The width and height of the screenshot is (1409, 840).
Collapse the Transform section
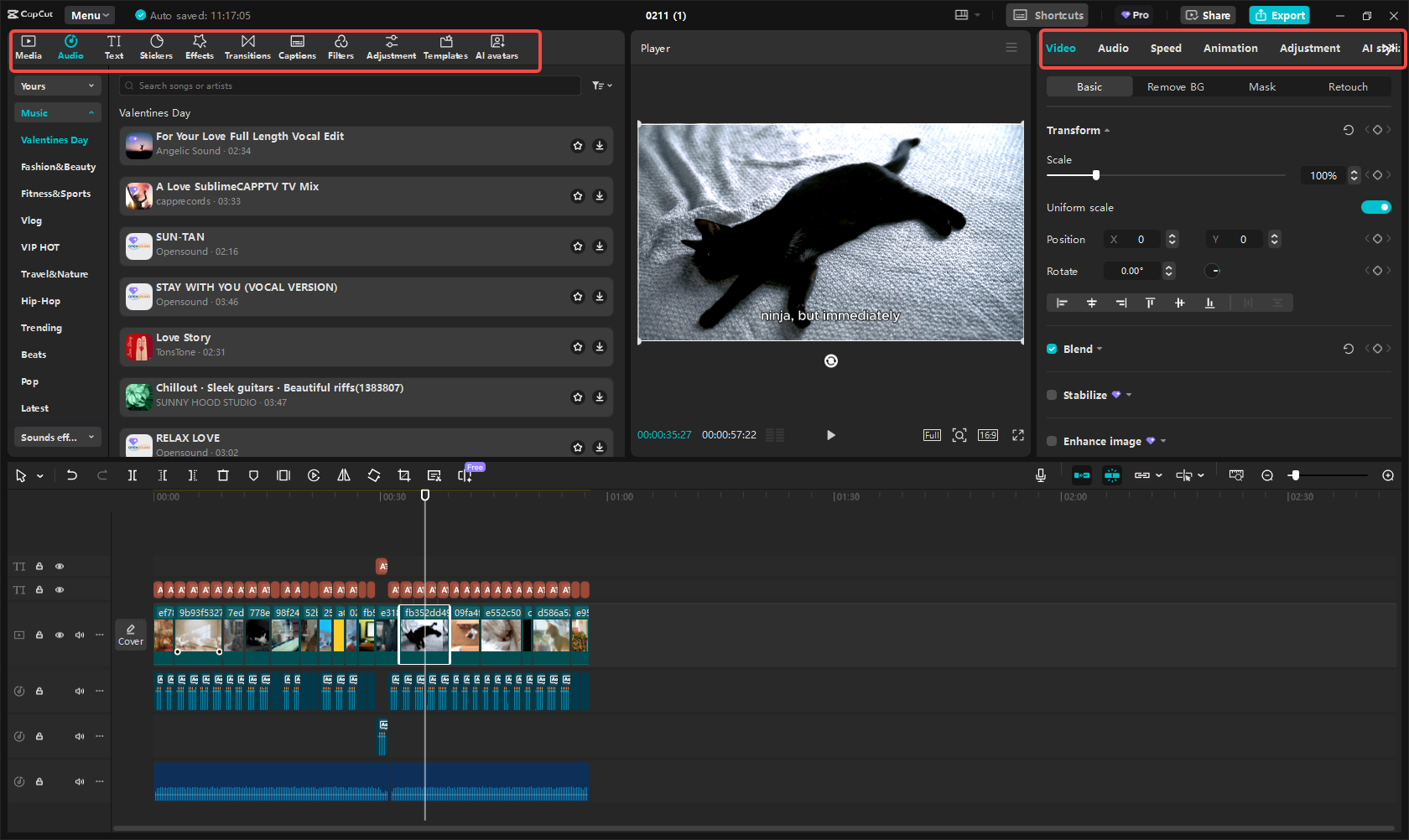(1106, 130)
